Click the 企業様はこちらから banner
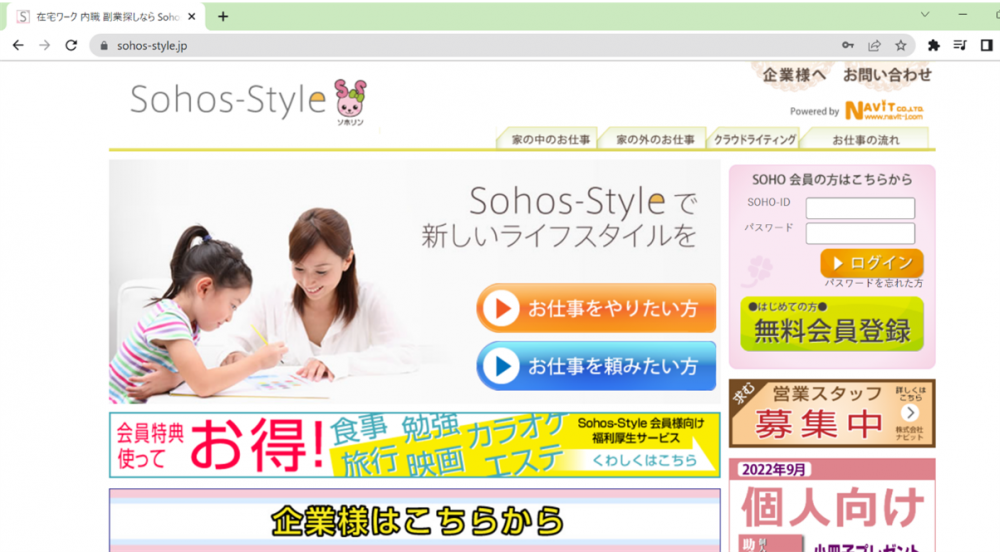1000x552 pixels. tap(415, 520)
